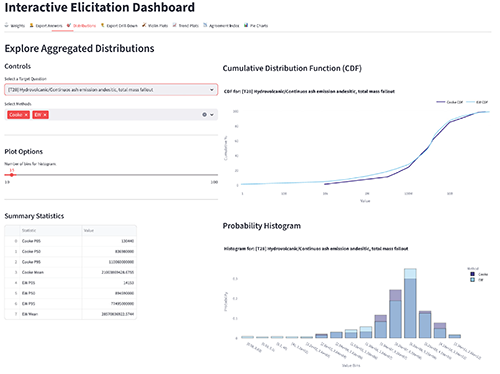The width and height of the screenshot is (500, 374).
Task: Toggle Cooke series in histogram legend
Action: point(479,274)
